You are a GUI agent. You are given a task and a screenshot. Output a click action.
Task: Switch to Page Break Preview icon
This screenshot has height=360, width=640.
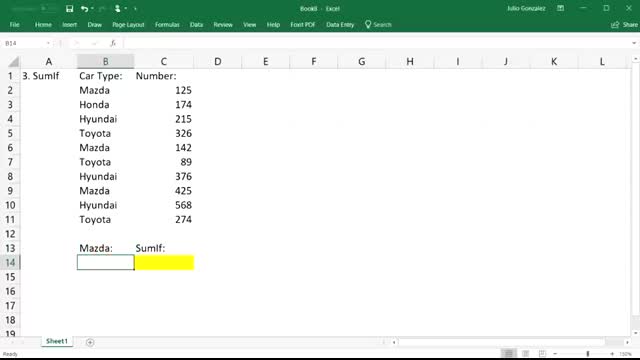[x=542, y=353]
